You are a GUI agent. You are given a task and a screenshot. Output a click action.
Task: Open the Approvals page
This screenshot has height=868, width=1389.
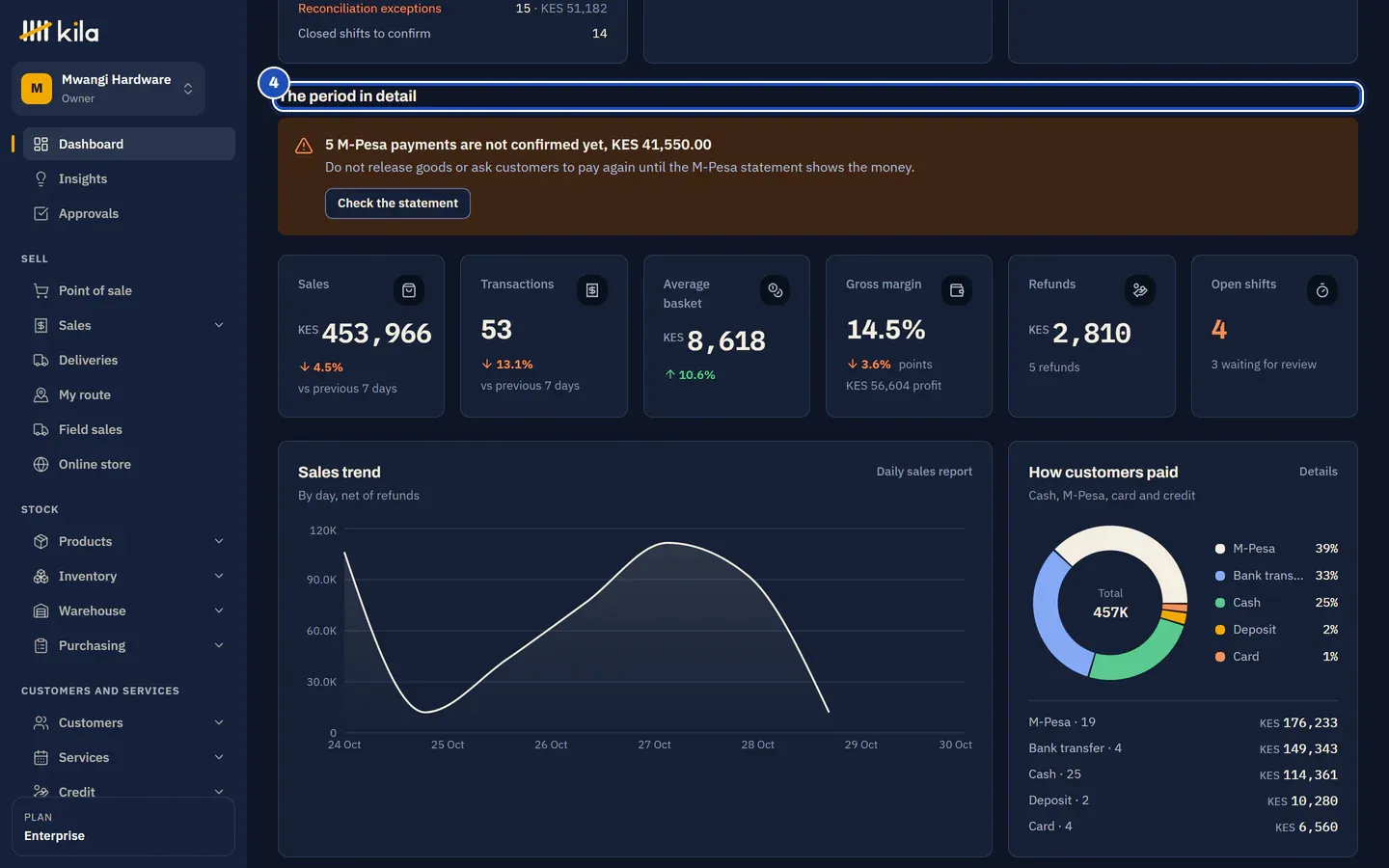(129, 213)
